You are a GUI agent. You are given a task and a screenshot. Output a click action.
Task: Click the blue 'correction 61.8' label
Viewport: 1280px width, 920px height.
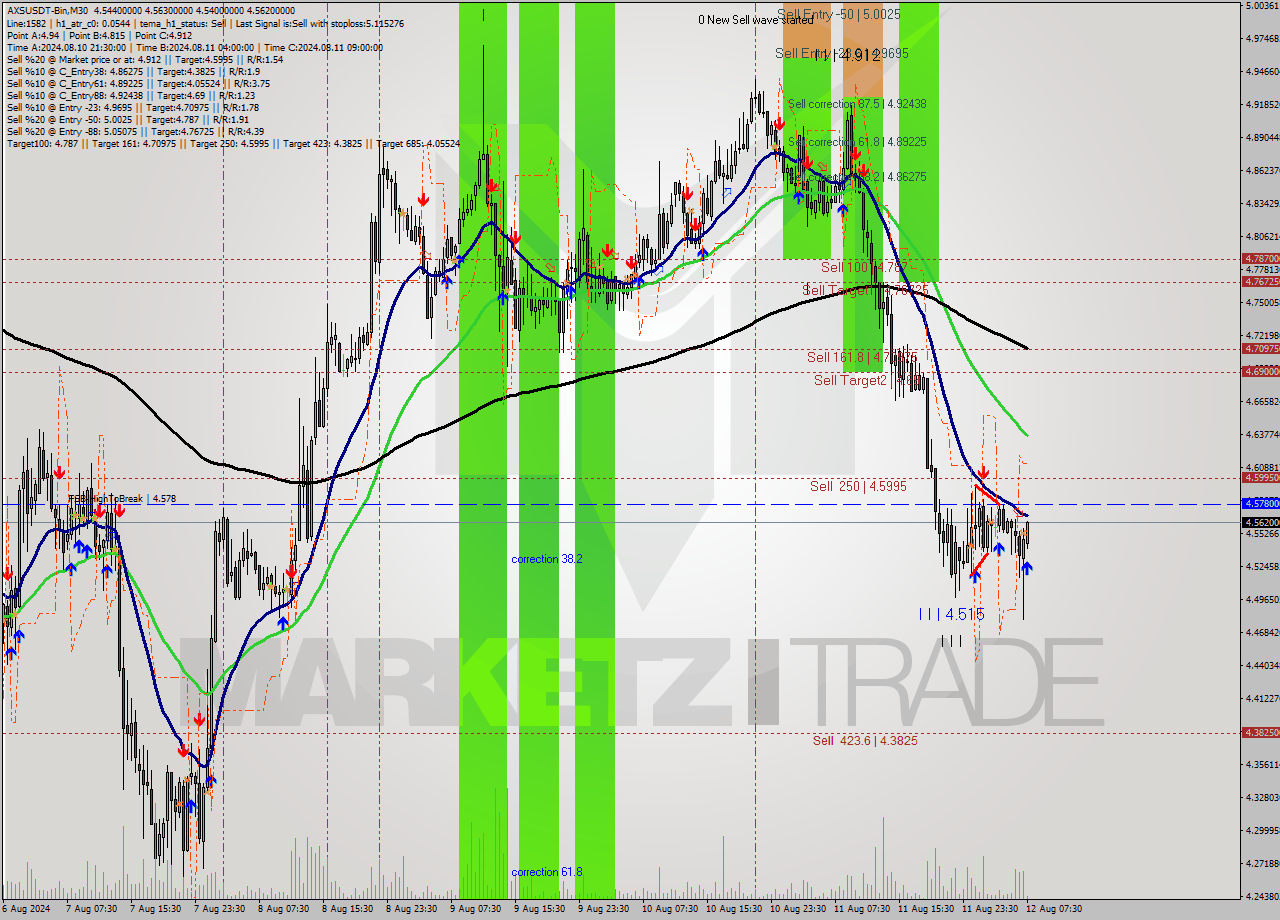click(x=547, y=872)
